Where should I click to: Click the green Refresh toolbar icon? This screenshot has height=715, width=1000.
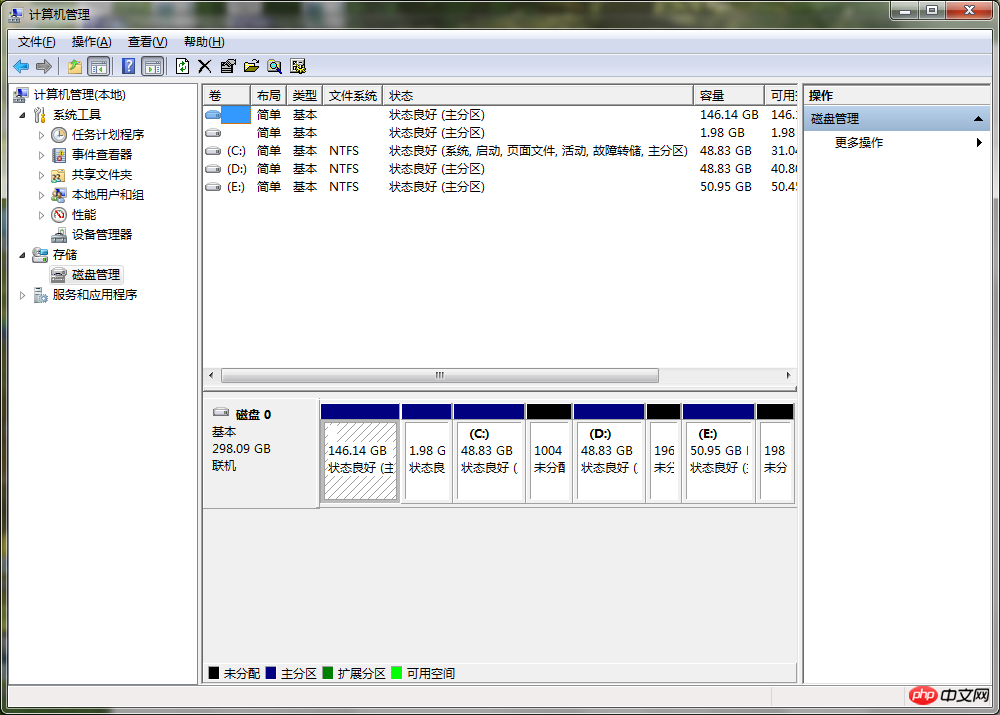182,66
